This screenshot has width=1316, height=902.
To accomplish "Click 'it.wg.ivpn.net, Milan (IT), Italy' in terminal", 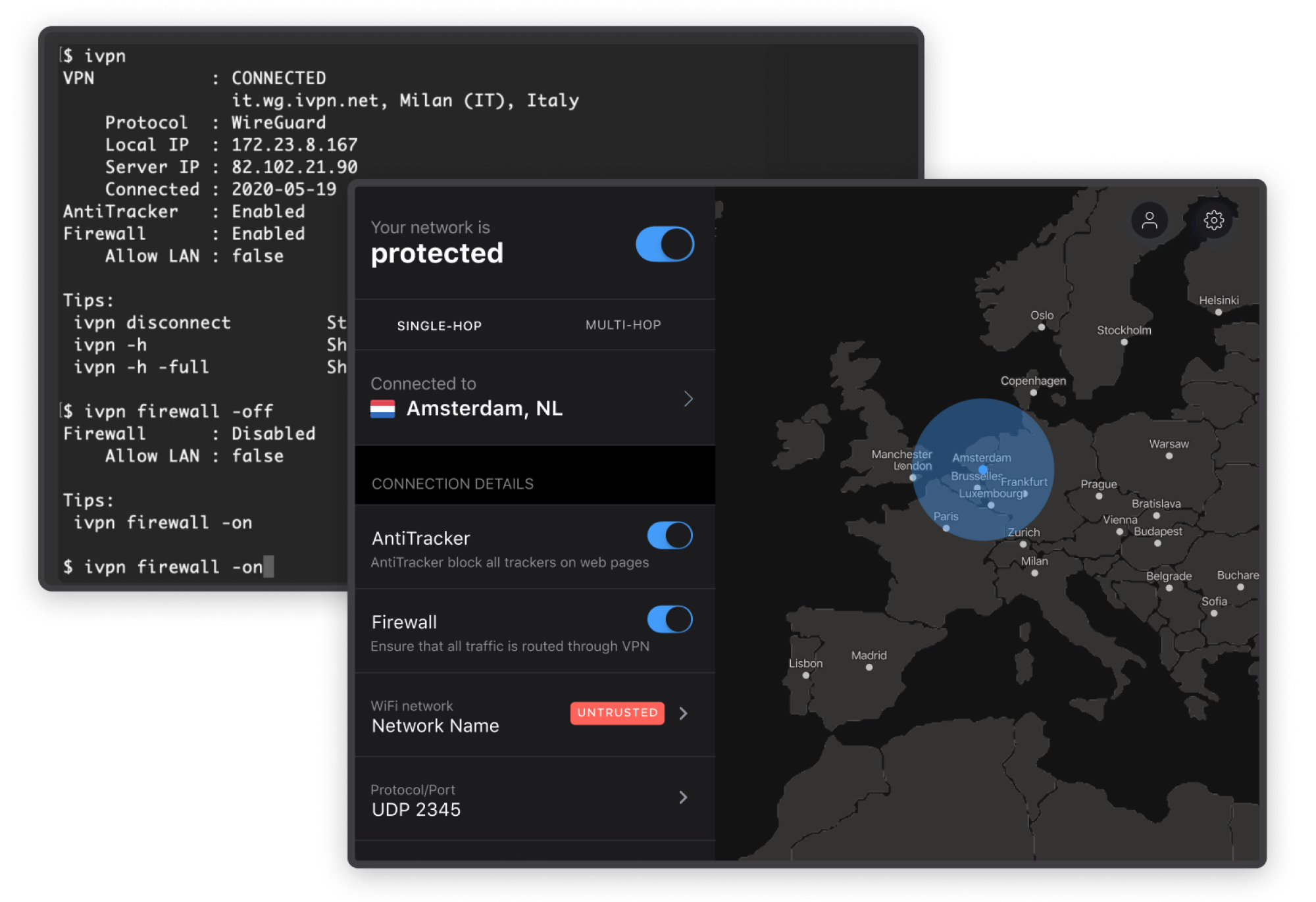I will click(405, 101).
